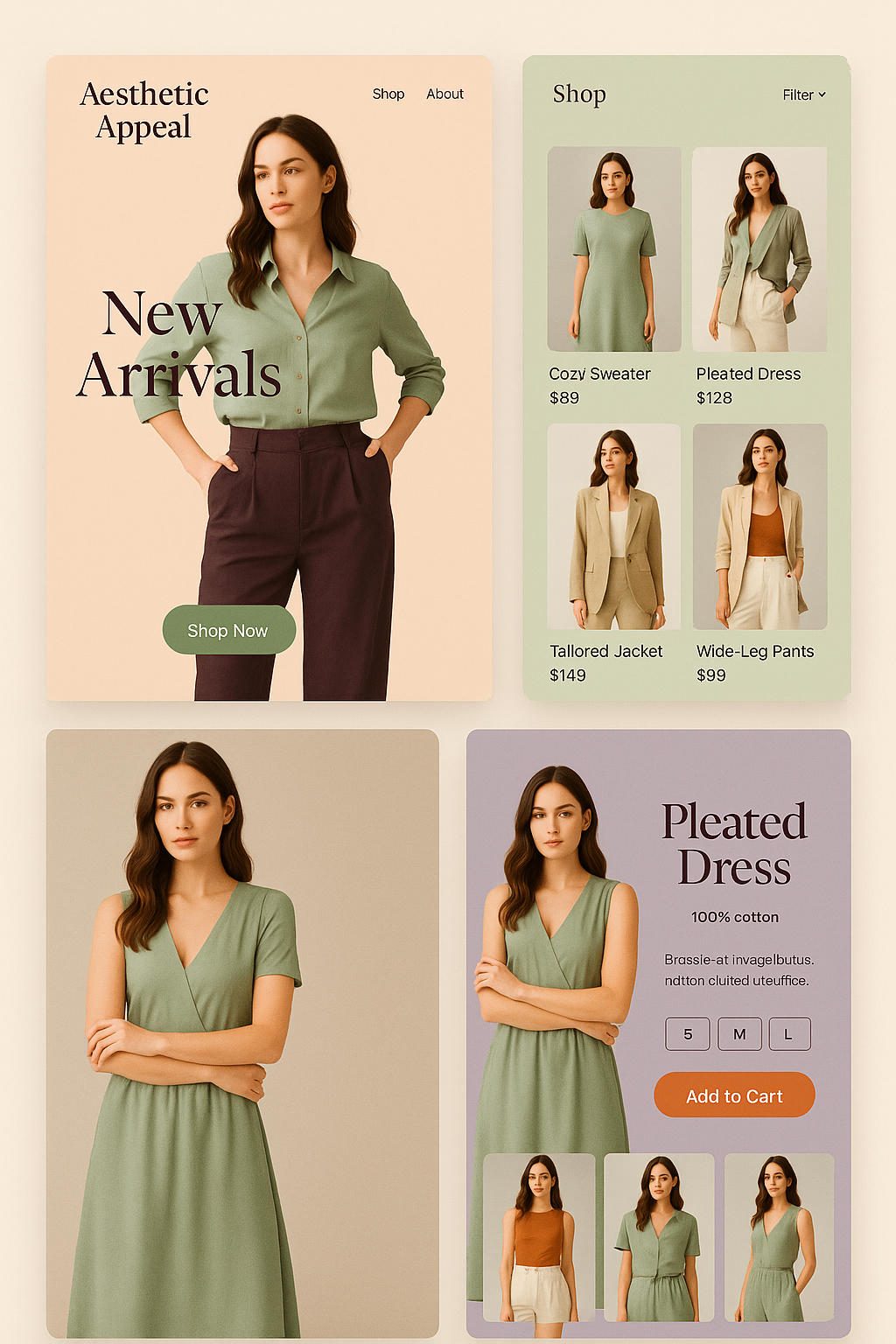Image resolution: width=896 pixels, height=1344 pixels.
Task: Click the Shop Now button
Action: (x=228, y=630)
